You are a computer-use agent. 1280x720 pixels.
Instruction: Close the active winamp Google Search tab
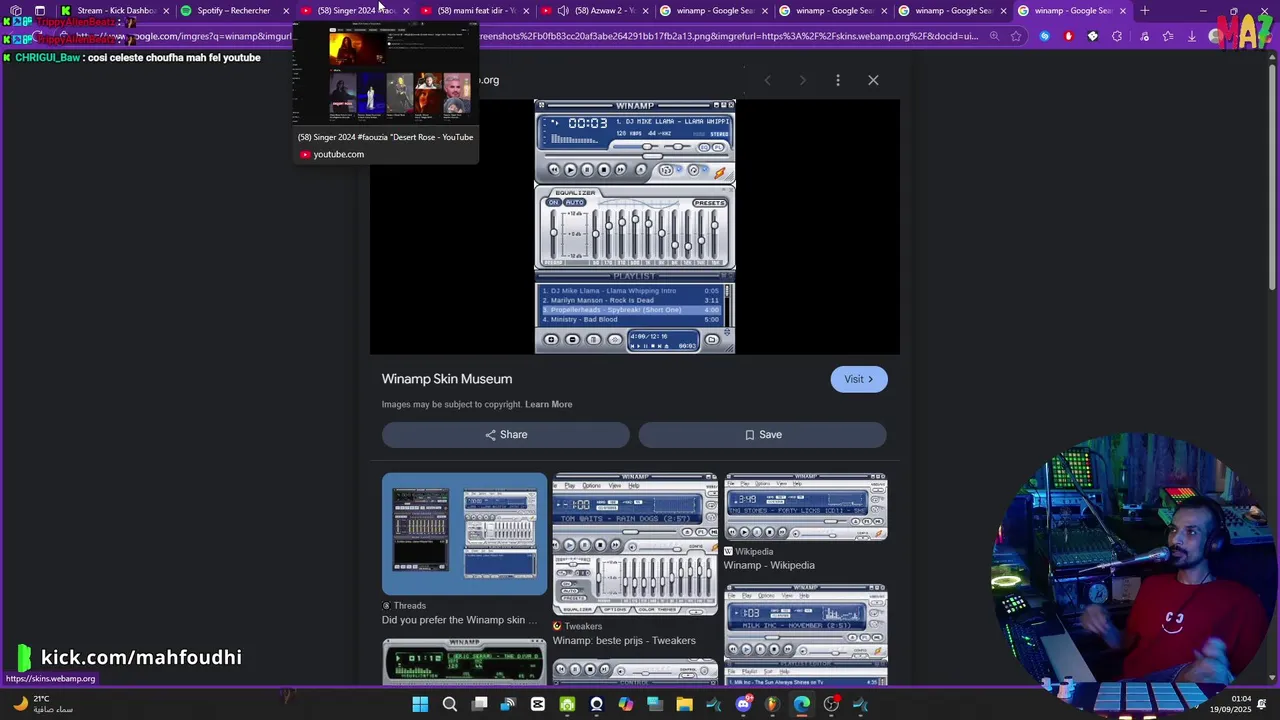[x=1122, y=11]
